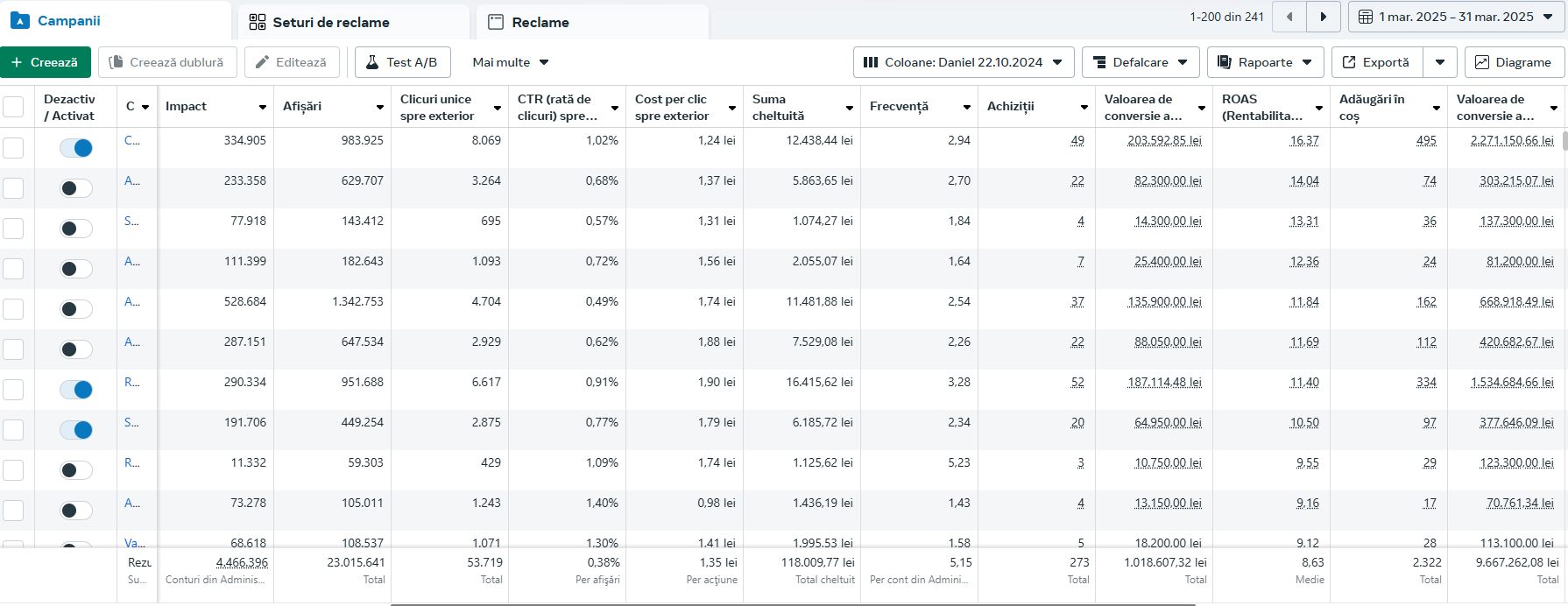Click conversion value 203.592,85 lei
Viewport: 1568px width, 606px height.
click(1164, 140)
